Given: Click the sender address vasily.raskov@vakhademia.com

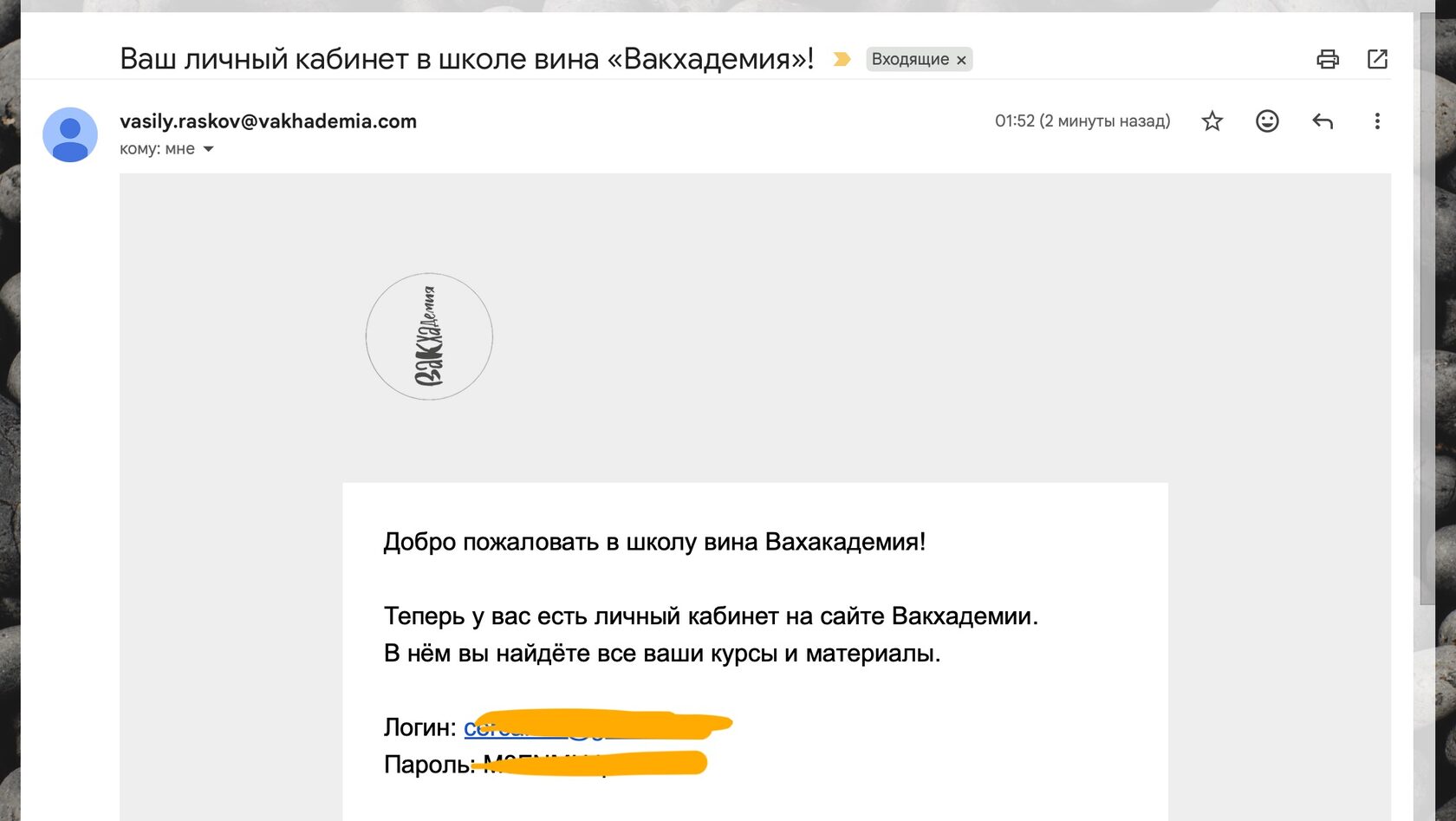Looking at the screenshot, I should pyautogui.click(x=268, y=121).
